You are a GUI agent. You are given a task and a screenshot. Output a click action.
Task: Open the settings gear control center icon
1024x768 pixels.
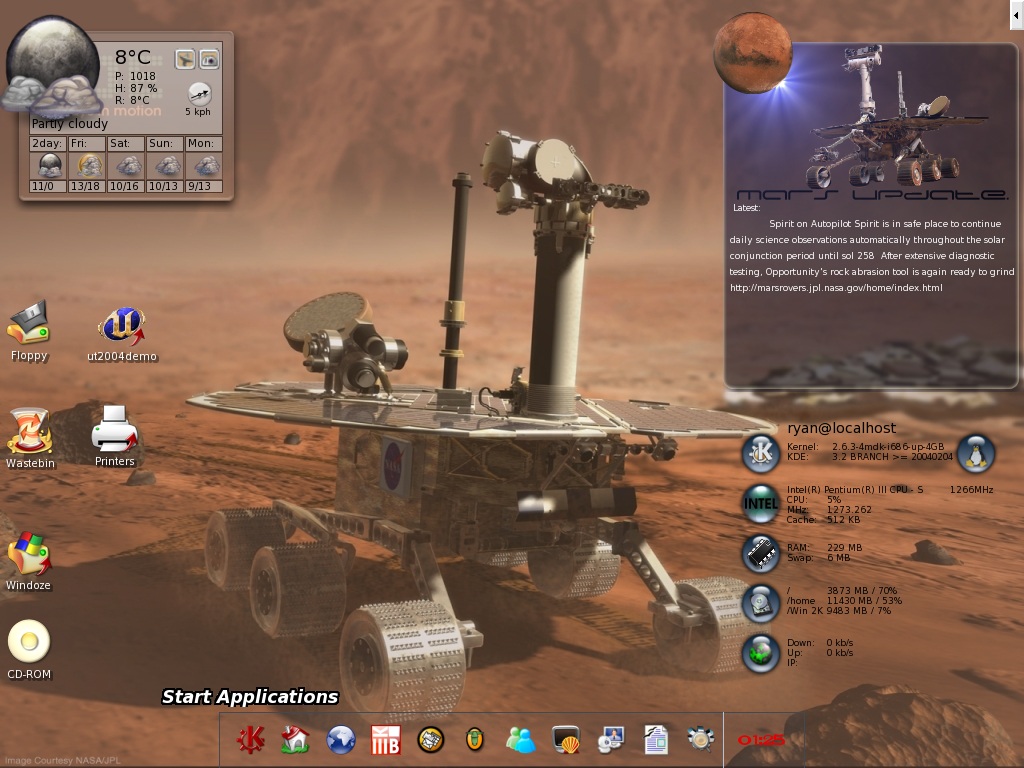pyautogui.click(x=700, y=739)
